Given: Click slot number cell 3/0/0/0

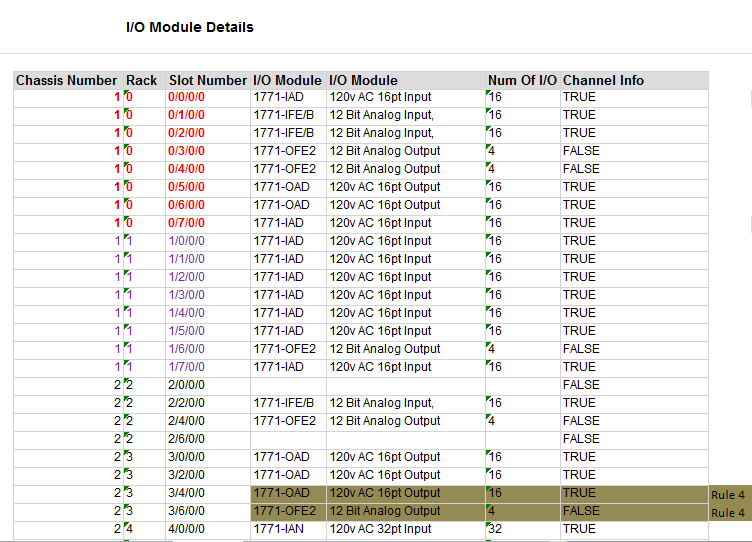Looking at the screenshot, I should point(208,457).
